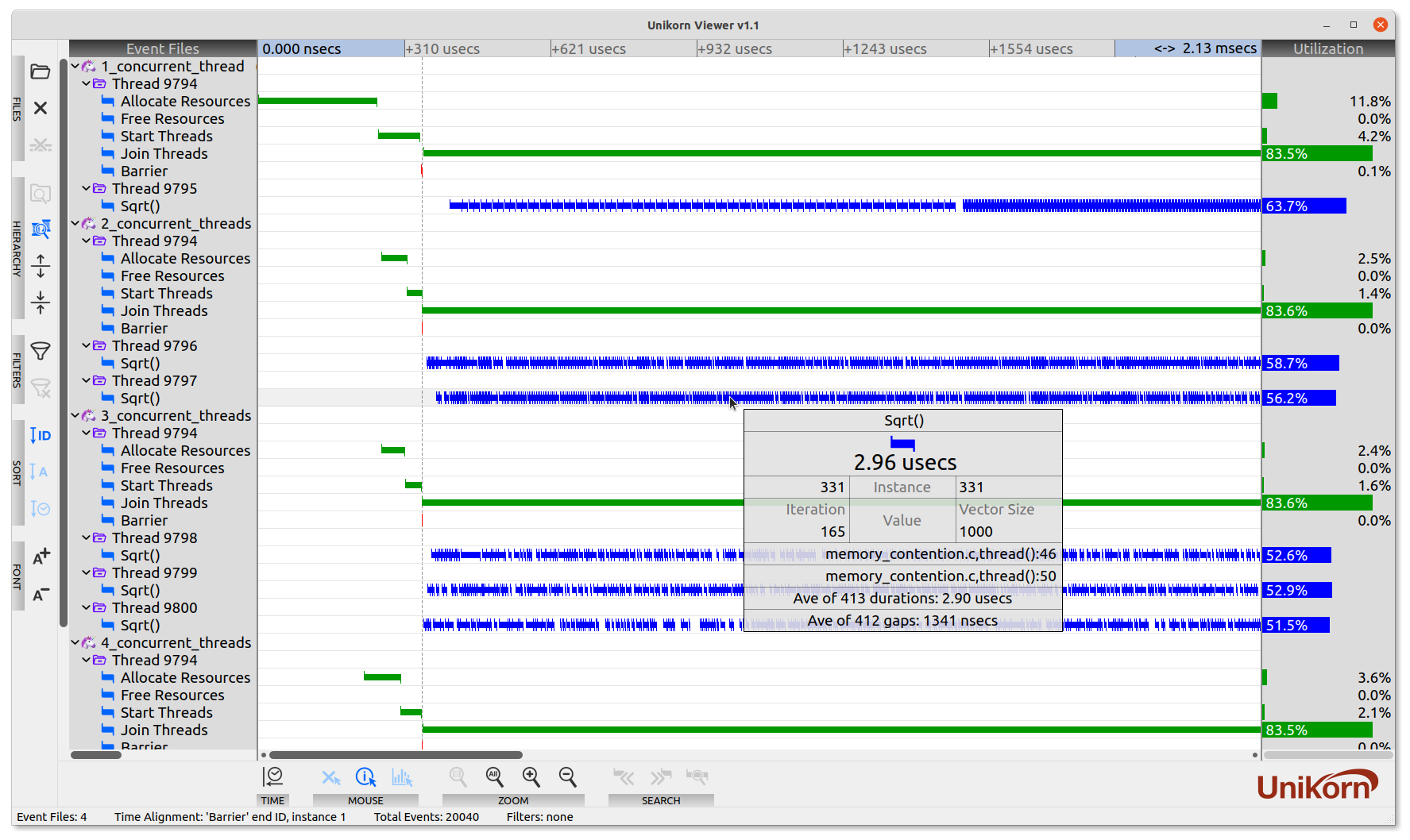Collapse Thread 9797 node

[x=87, y=381]
